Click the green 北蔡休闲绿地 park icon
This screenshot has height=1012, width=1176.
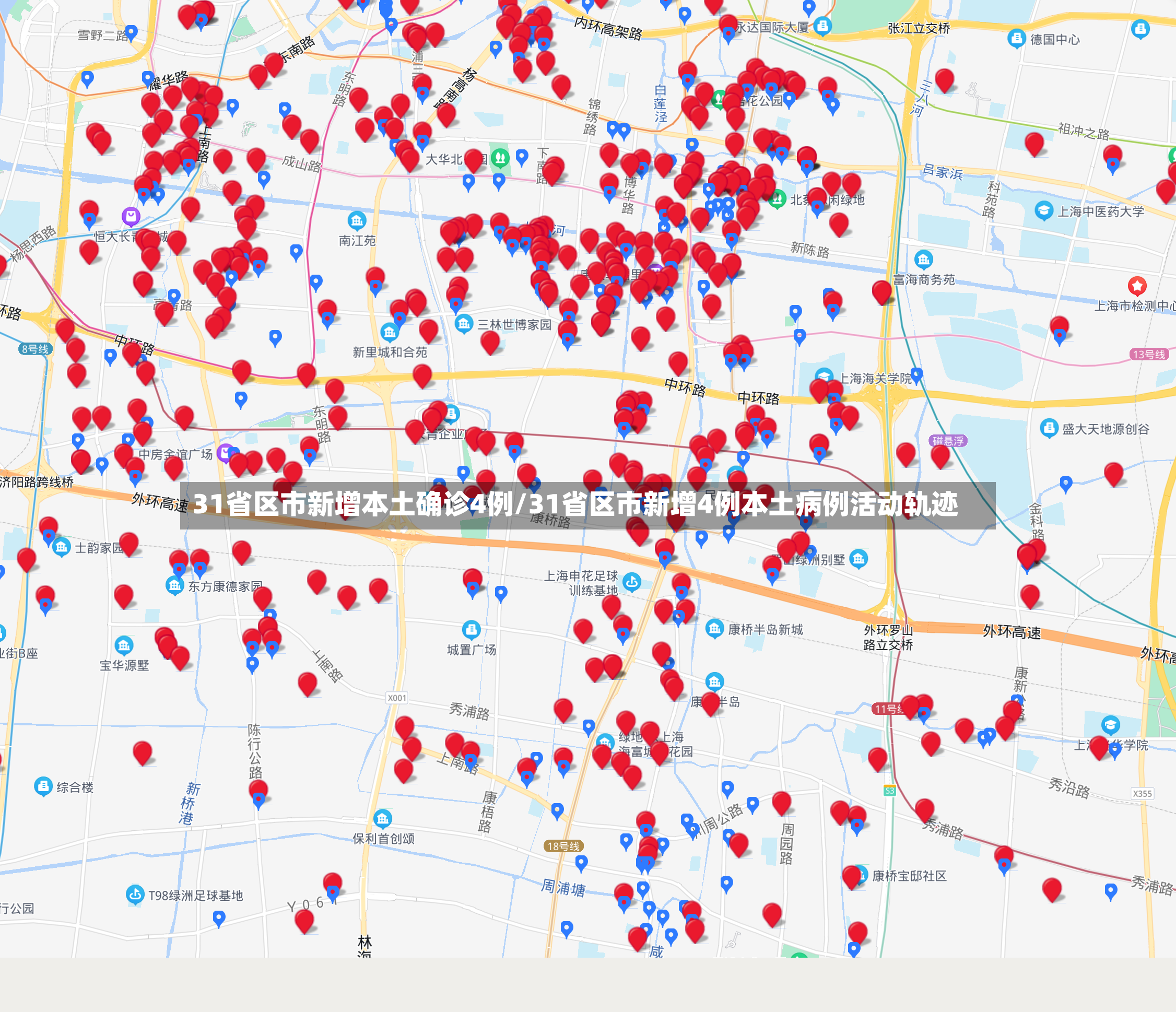tap(777, 198)
